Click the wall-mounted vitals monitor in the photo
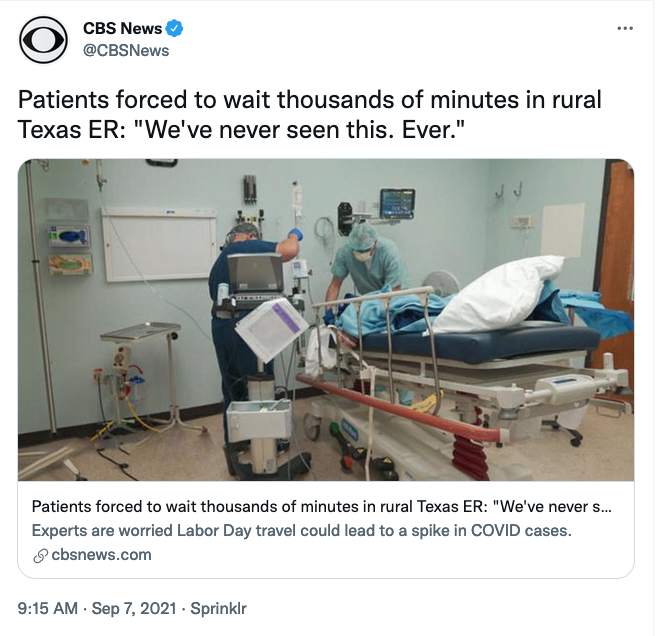This screenshot has width=657, height=636. click(x=397, y=204)
